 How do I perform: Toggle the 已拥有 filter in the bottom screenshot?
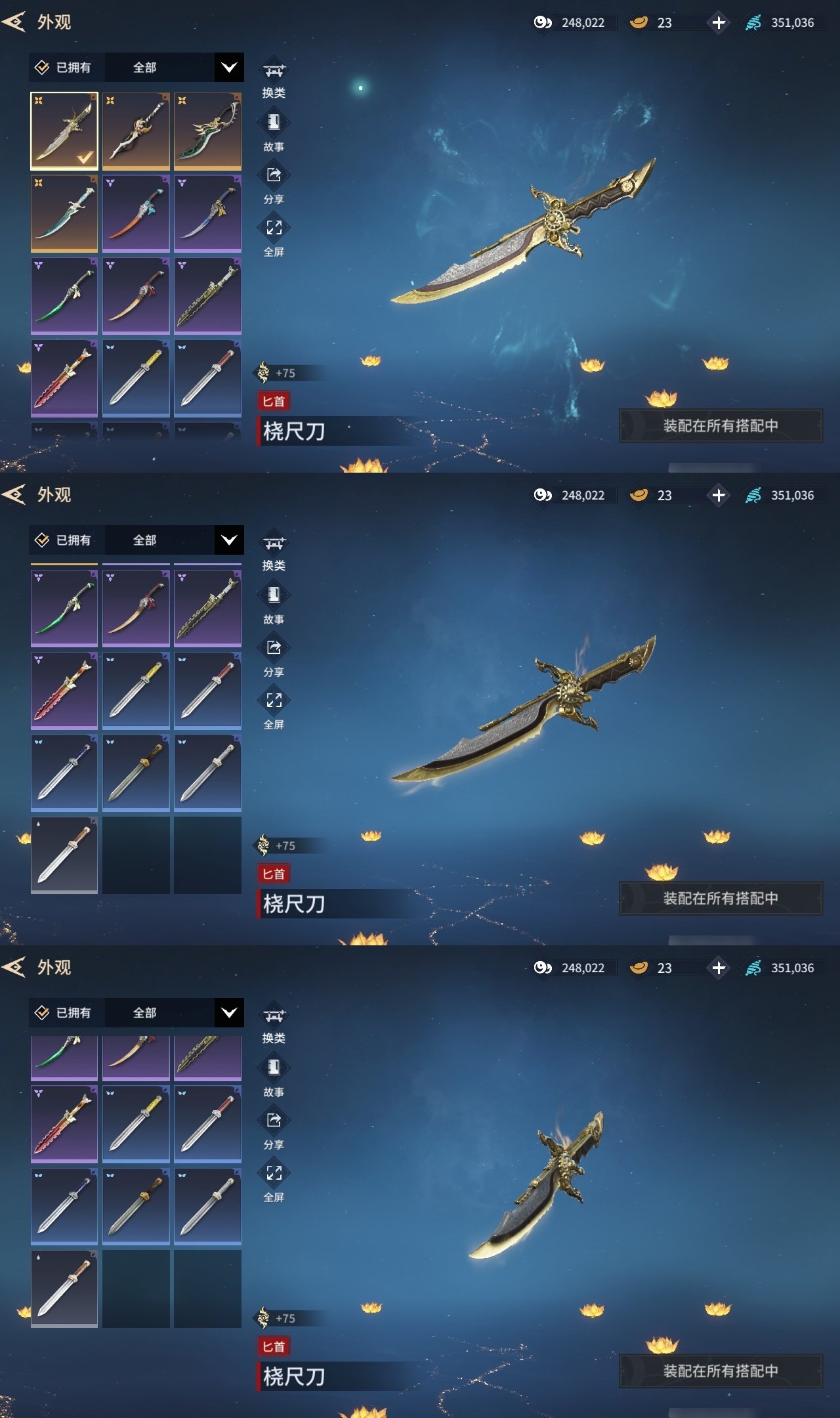coord(64,1012)
